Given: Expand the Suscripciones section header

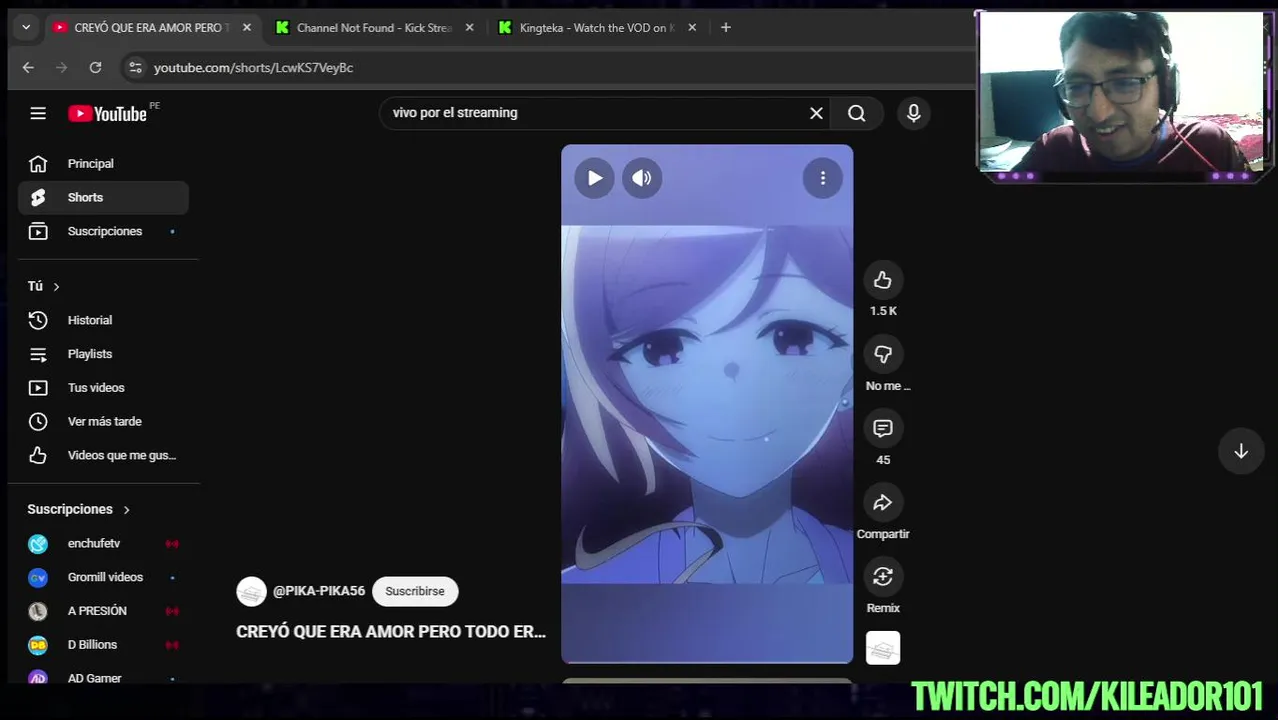Looking at the screenshot, I should pos(79,509).
